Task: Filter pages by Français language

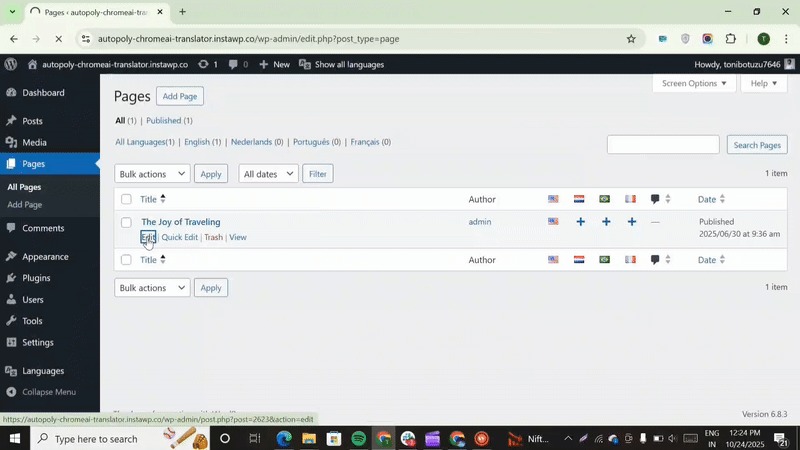Action: [x=370, y=142]
